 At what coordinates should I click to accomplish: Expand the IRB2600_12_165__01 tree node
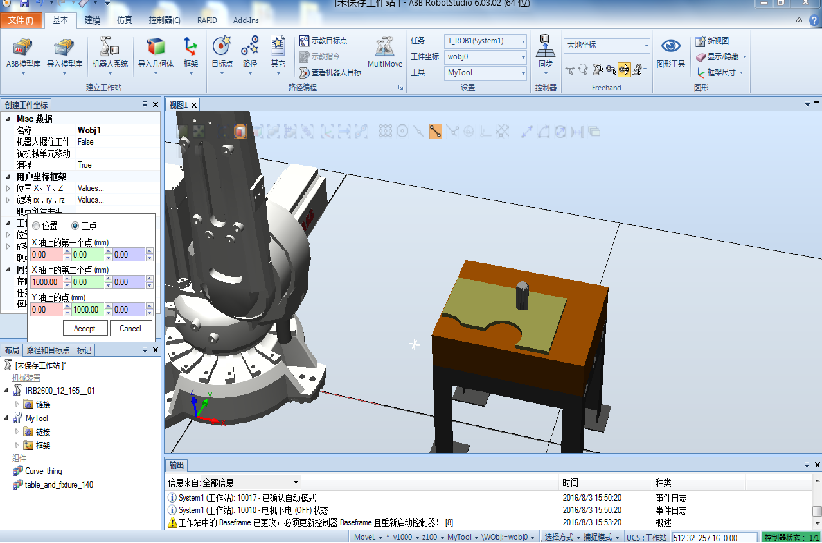tap(7, 390)
